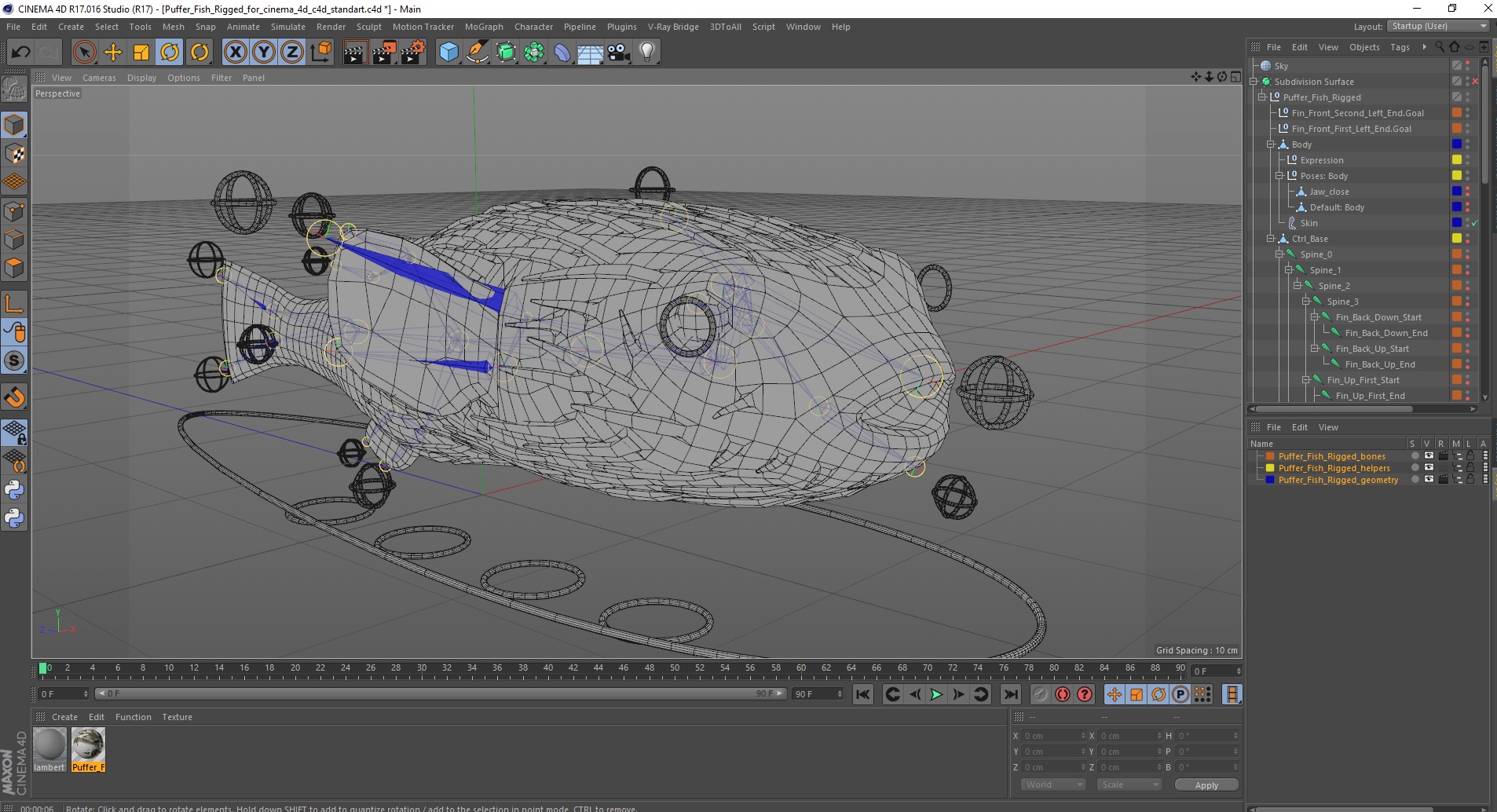Toggle solo for Puffer_Fish_Rigged_bones layer

click(x=1415, y=456)
